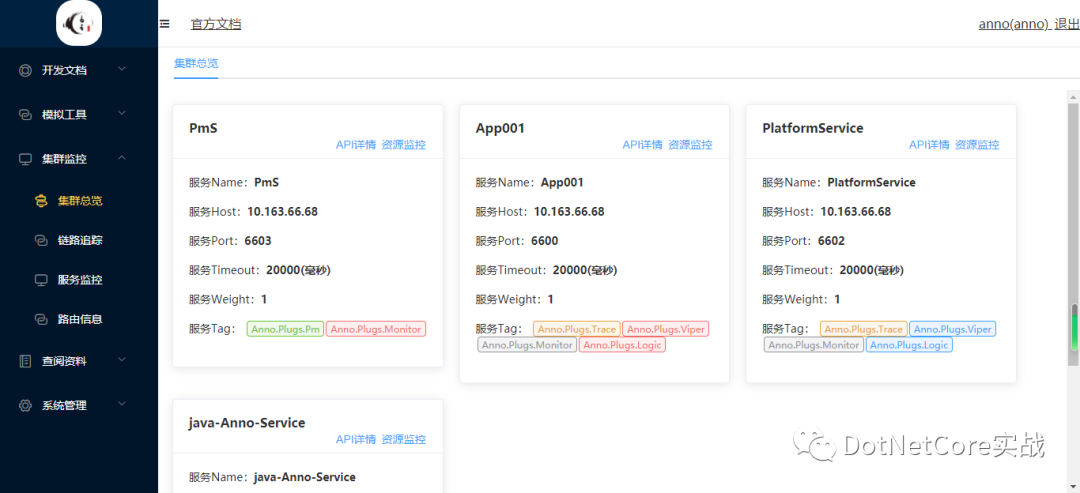The height and width of the screenshot is (493, 1080).
Task: Open the 官方文档 link
Action: coord(216,24)
